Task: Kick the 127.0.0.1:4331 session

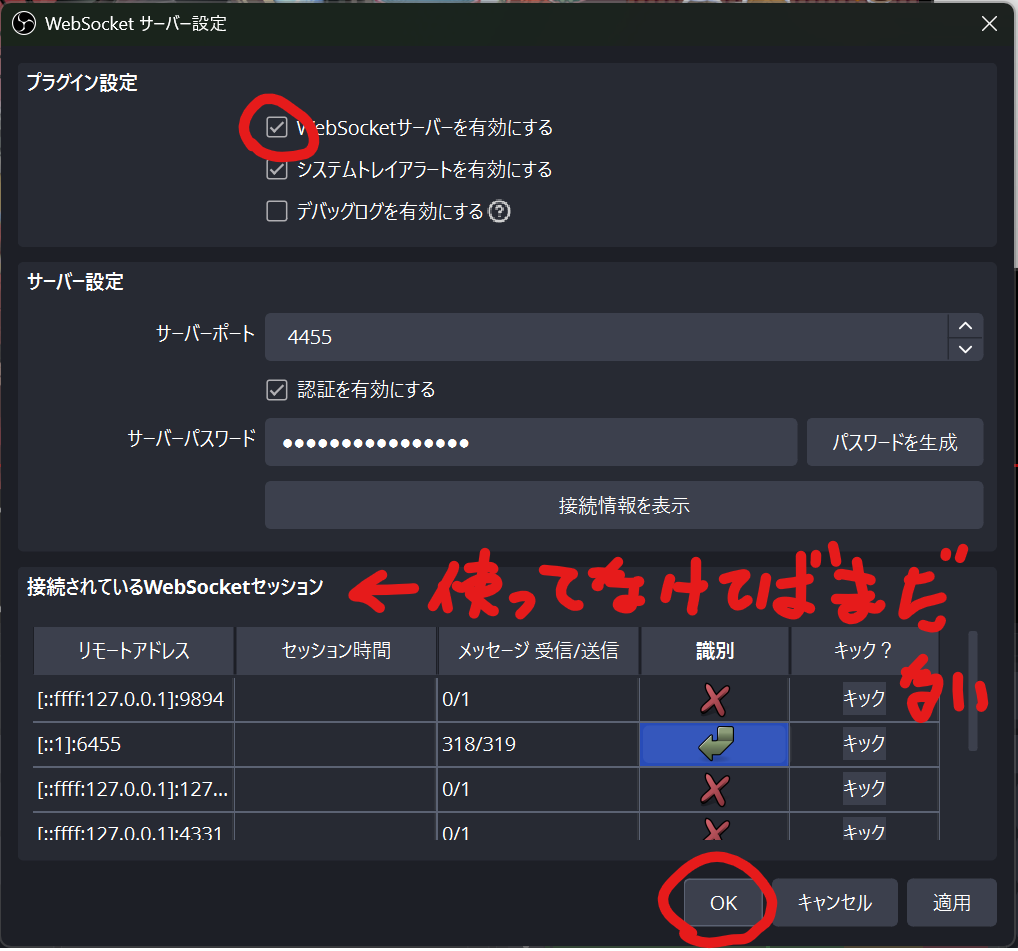Action: coord(864,830)
